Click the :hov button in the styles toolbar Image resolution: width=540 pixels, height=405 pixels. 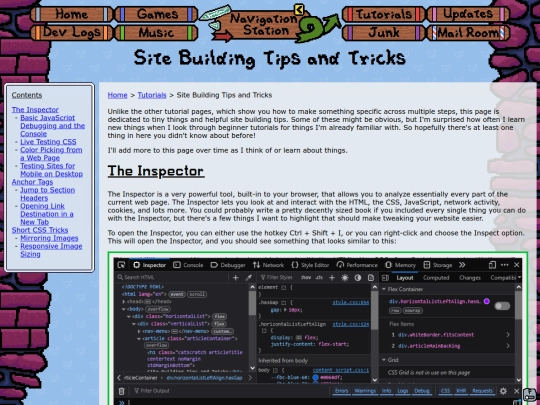(306, 278)
